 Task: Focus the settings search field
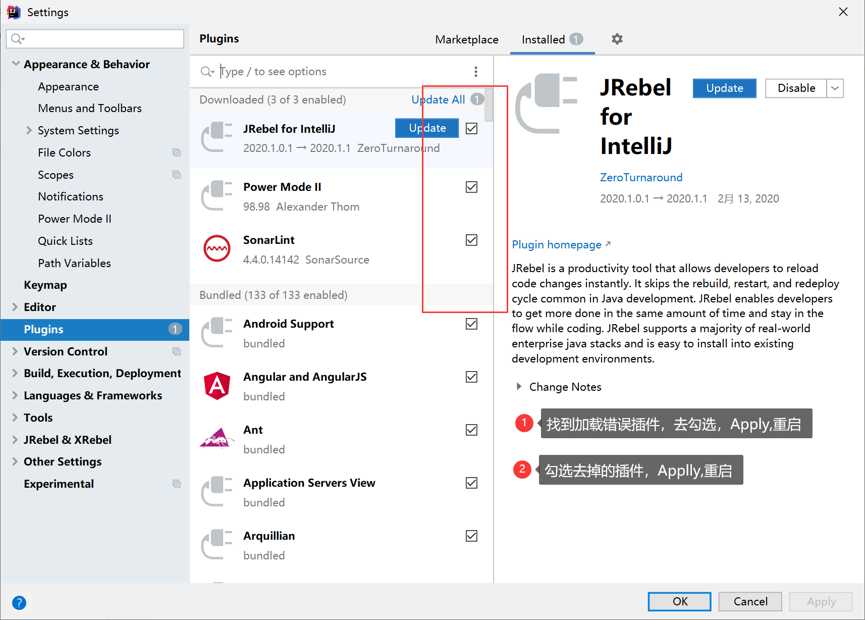(x=95, y=39)
